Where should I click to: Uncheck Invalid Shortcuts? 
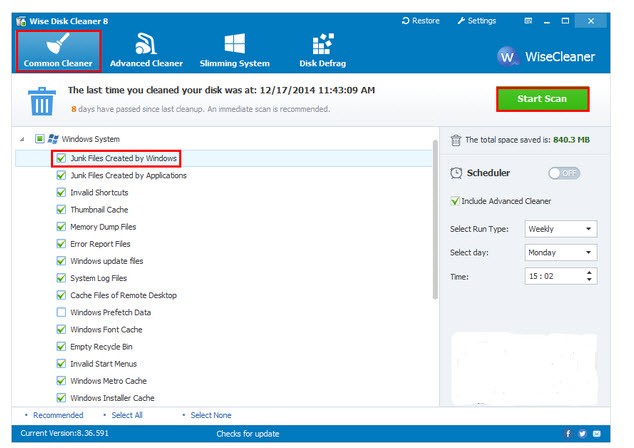(61, 192)
